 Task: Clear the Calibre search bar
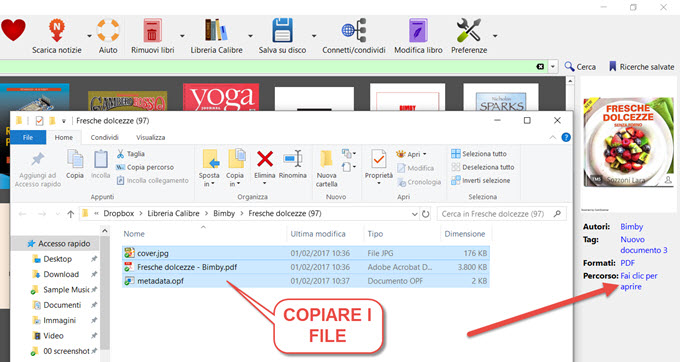[x=540, y=67]
